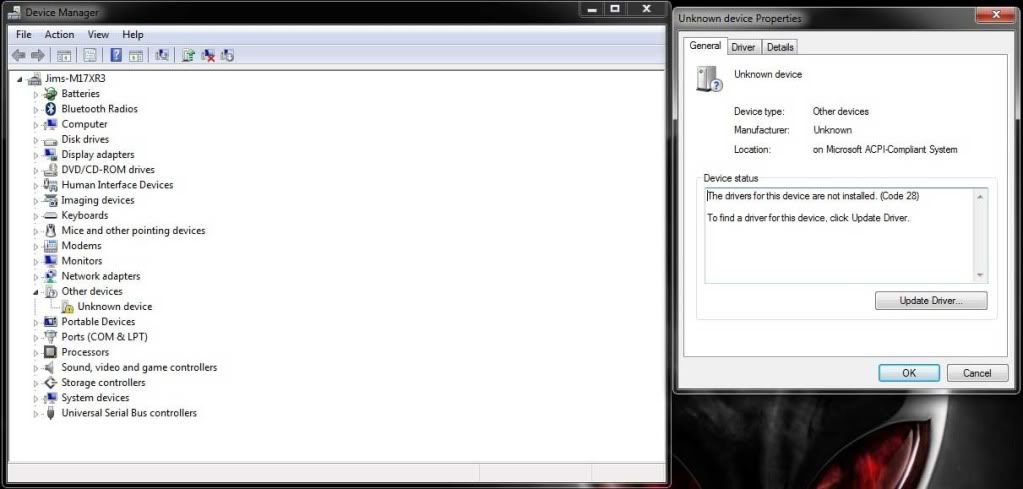Select the Batteries label in the device tree

click(80, 94)
